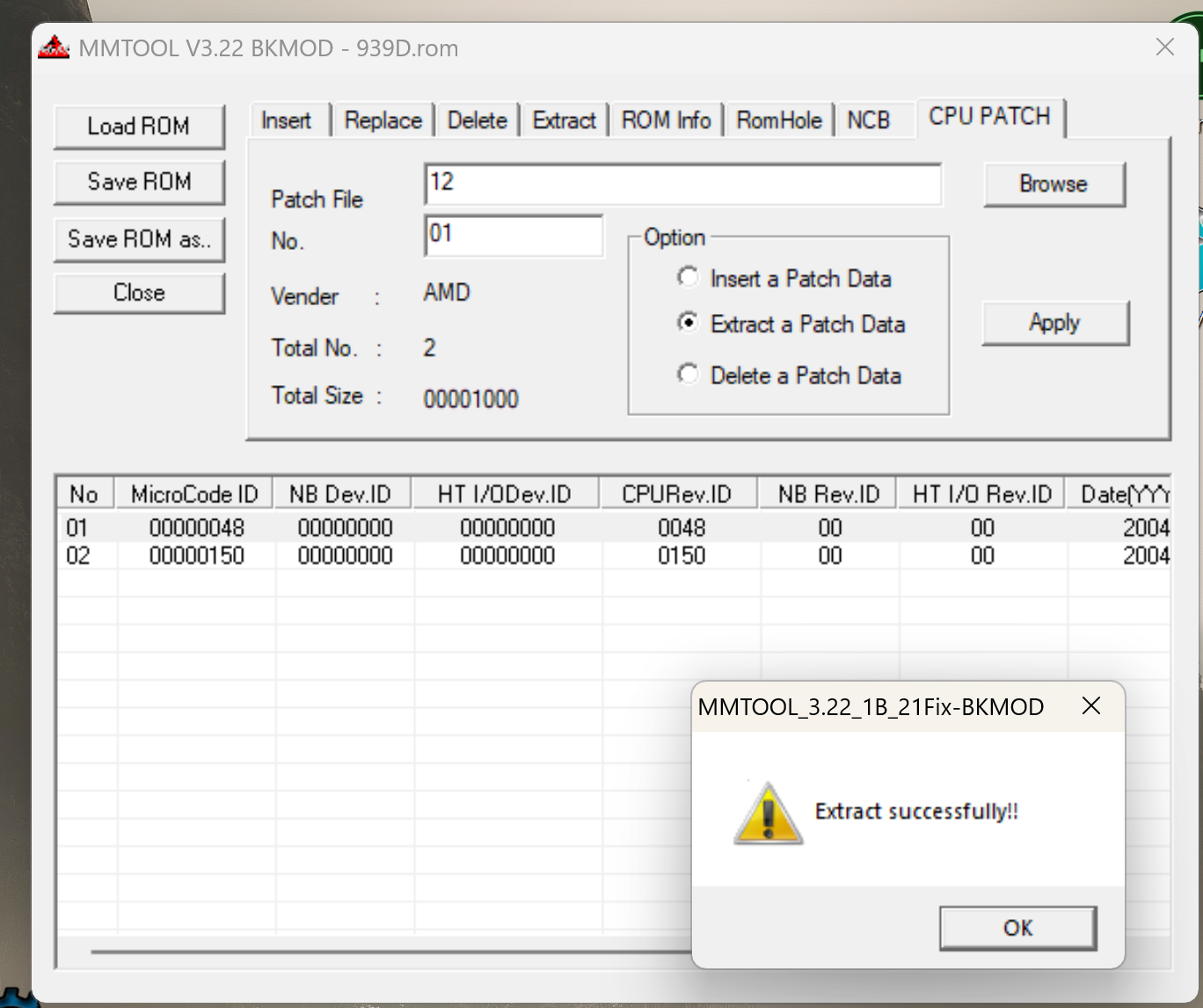
Task: Open the Delete tab
Action: point(478,121)
